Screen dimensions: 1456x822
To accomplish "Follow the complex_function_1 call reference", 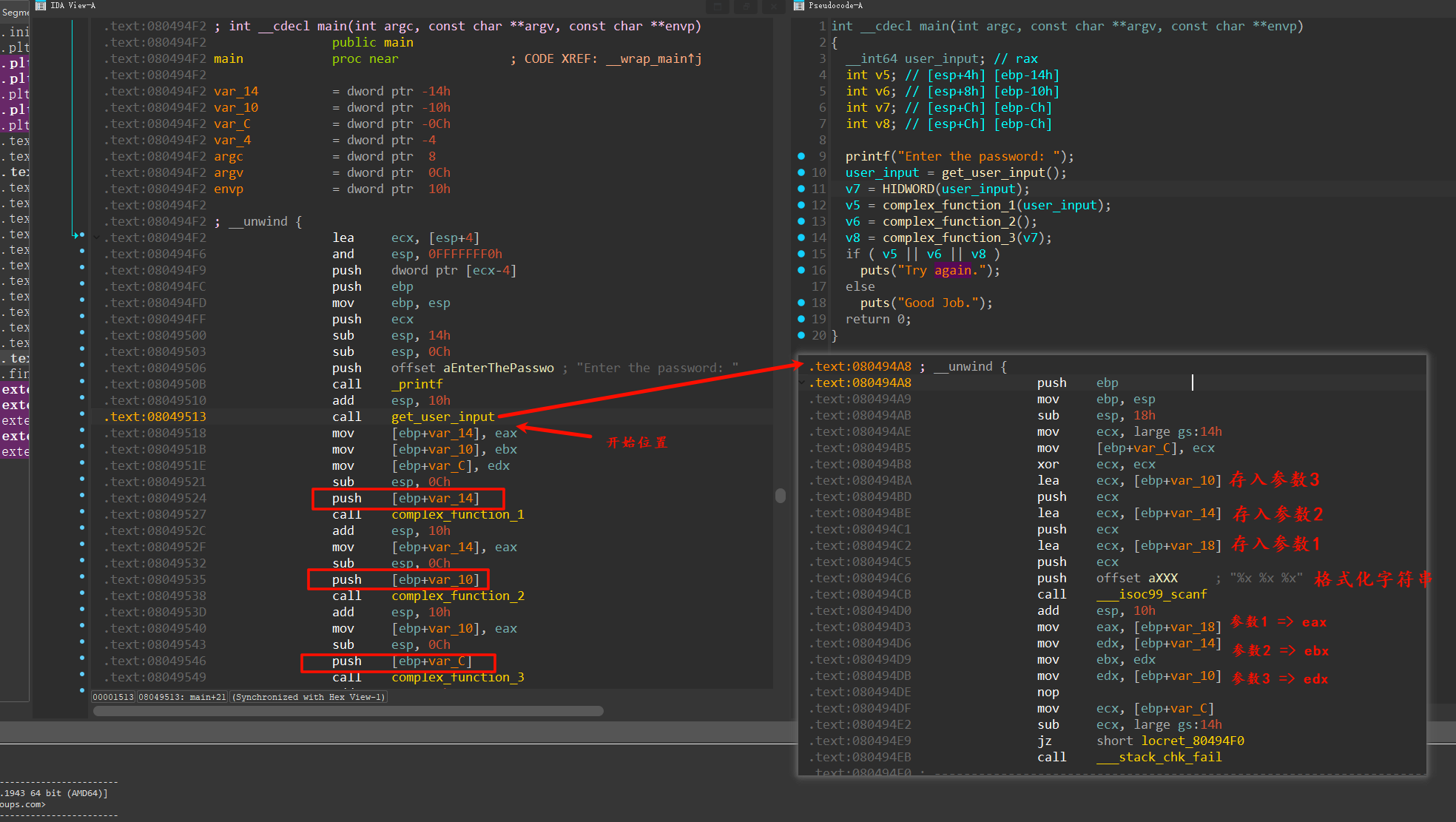I will pos(457,514).
